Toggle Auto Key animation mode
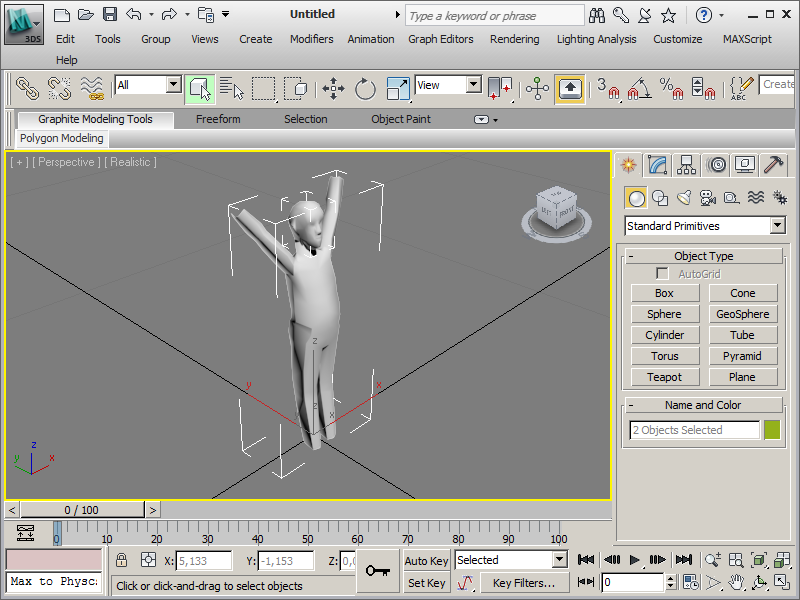Image resolution: width=800 pixels, height=600 pixels. click(x=426, y=561)
